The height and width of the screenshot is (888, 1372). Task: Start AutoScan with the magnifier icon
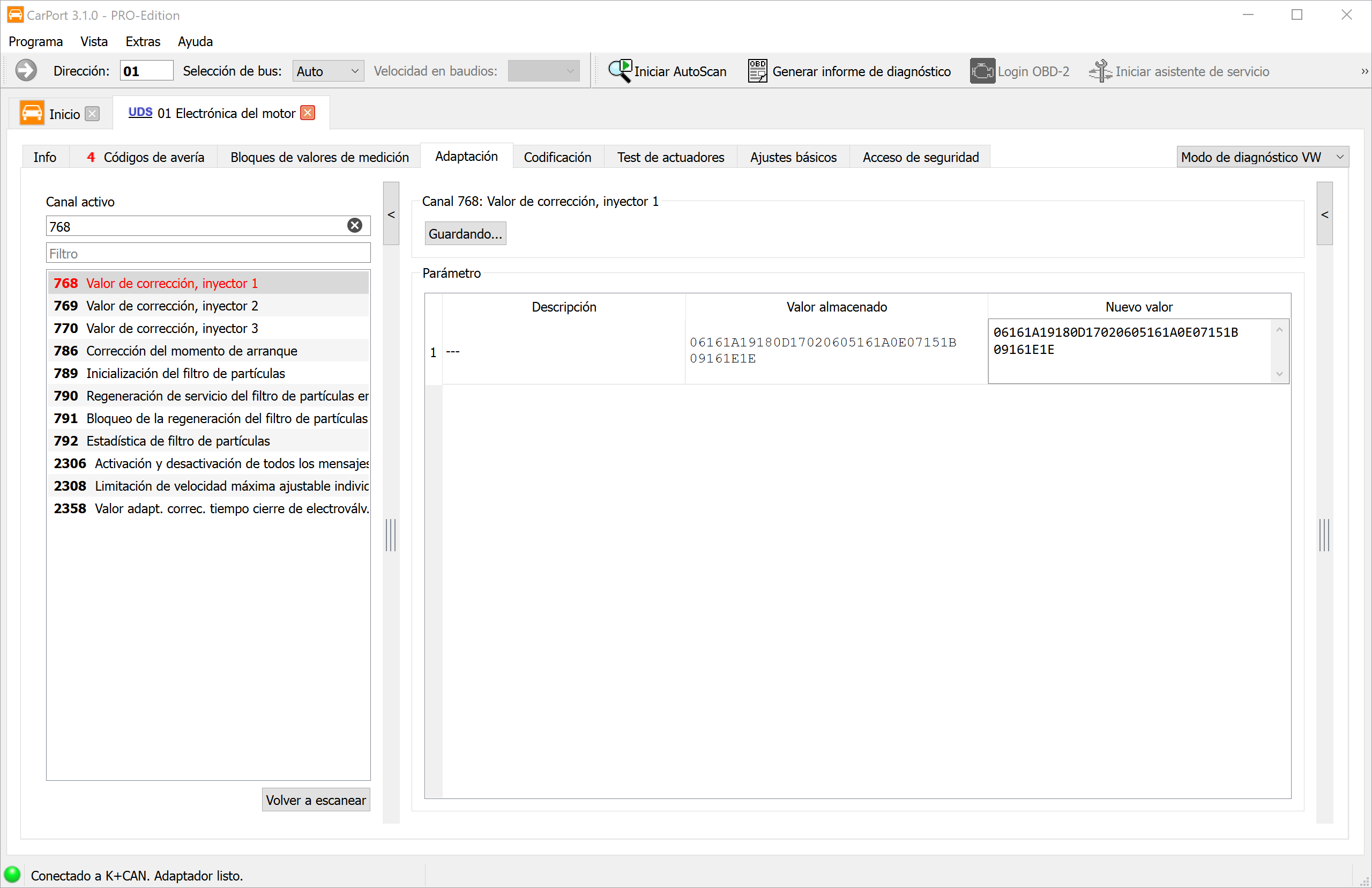tap(621, 71)
